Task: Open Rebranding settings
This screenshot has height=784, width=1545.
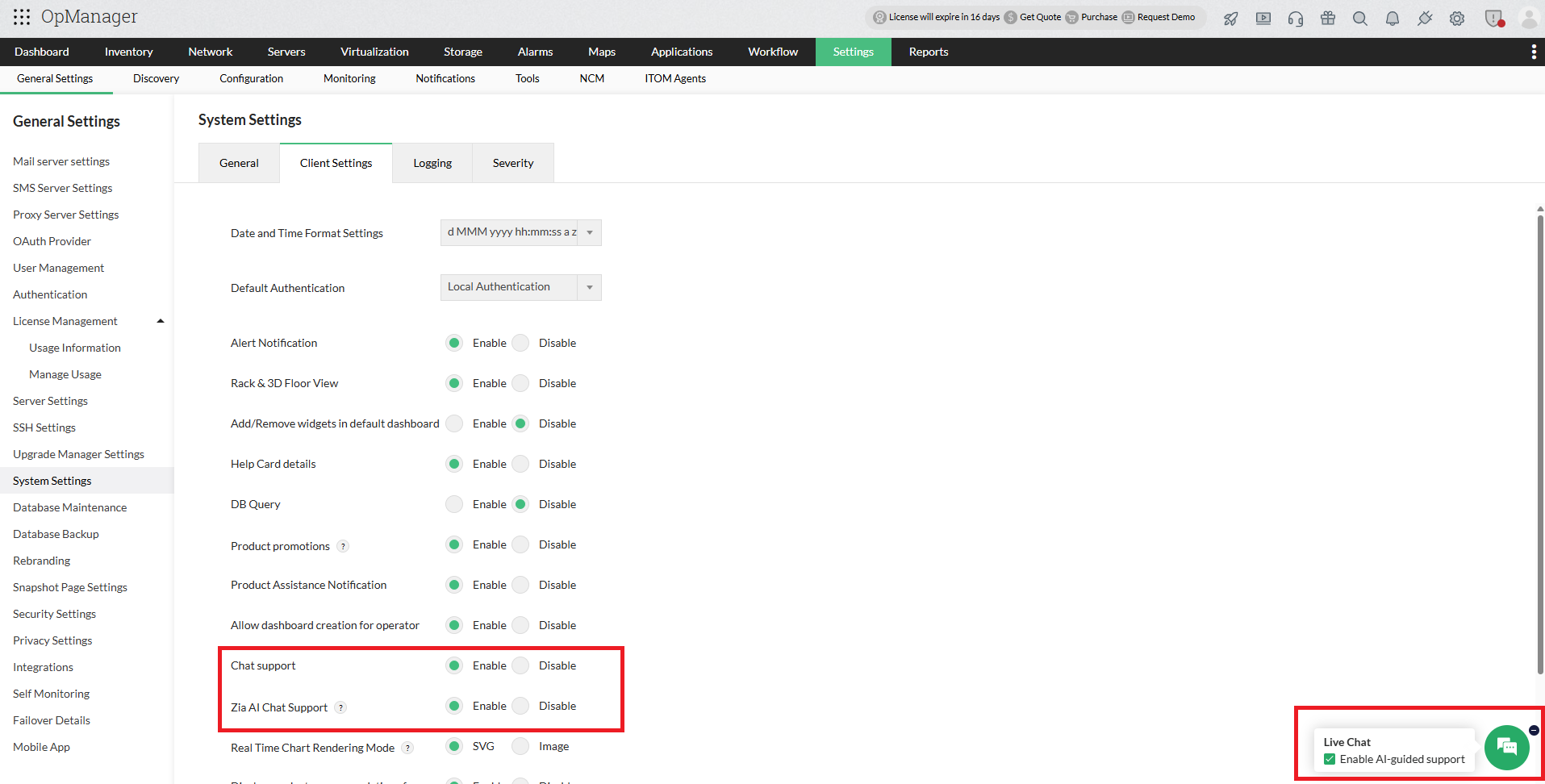Action: pyautogui.click(x=41, y=561)
